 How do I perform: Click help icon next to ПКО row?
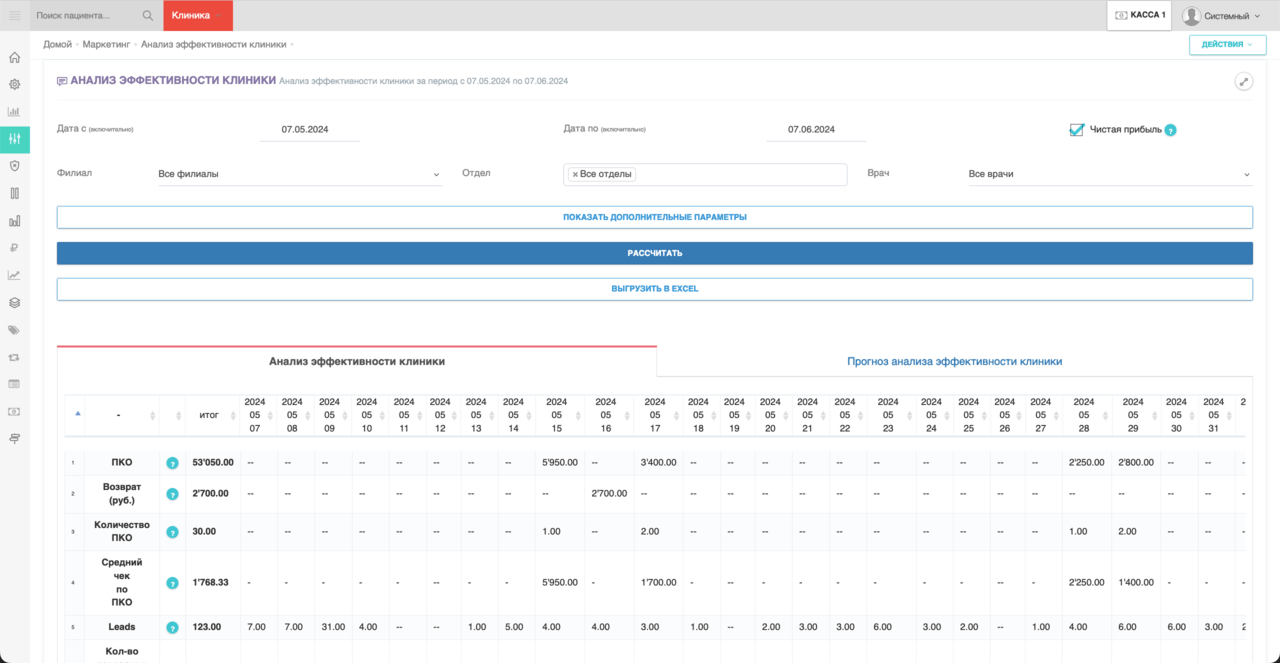(x=172, y=463)
